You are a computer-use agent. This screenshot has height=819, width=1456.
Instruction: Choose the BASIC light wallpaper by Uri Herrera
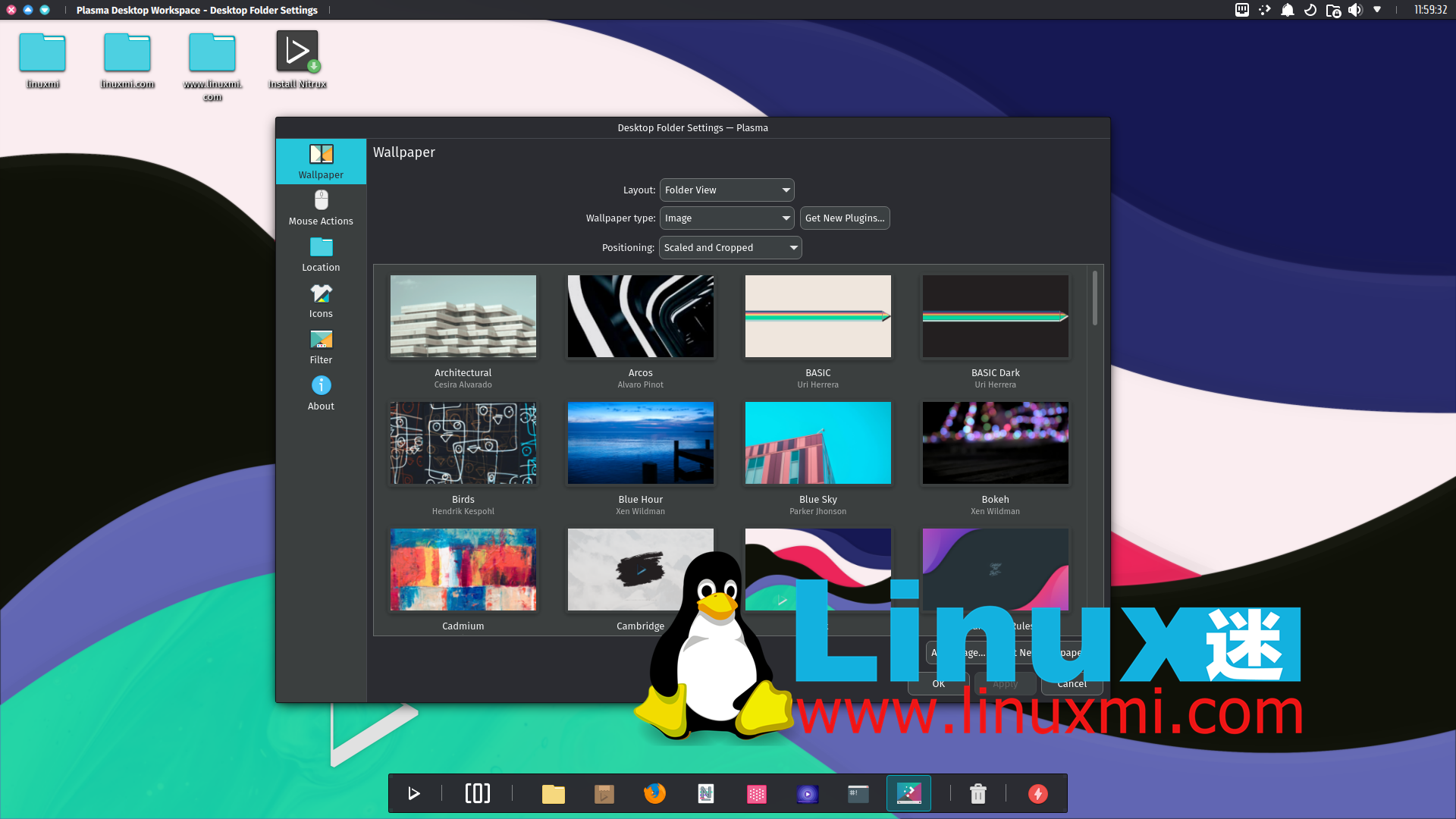tap(817, 316)
